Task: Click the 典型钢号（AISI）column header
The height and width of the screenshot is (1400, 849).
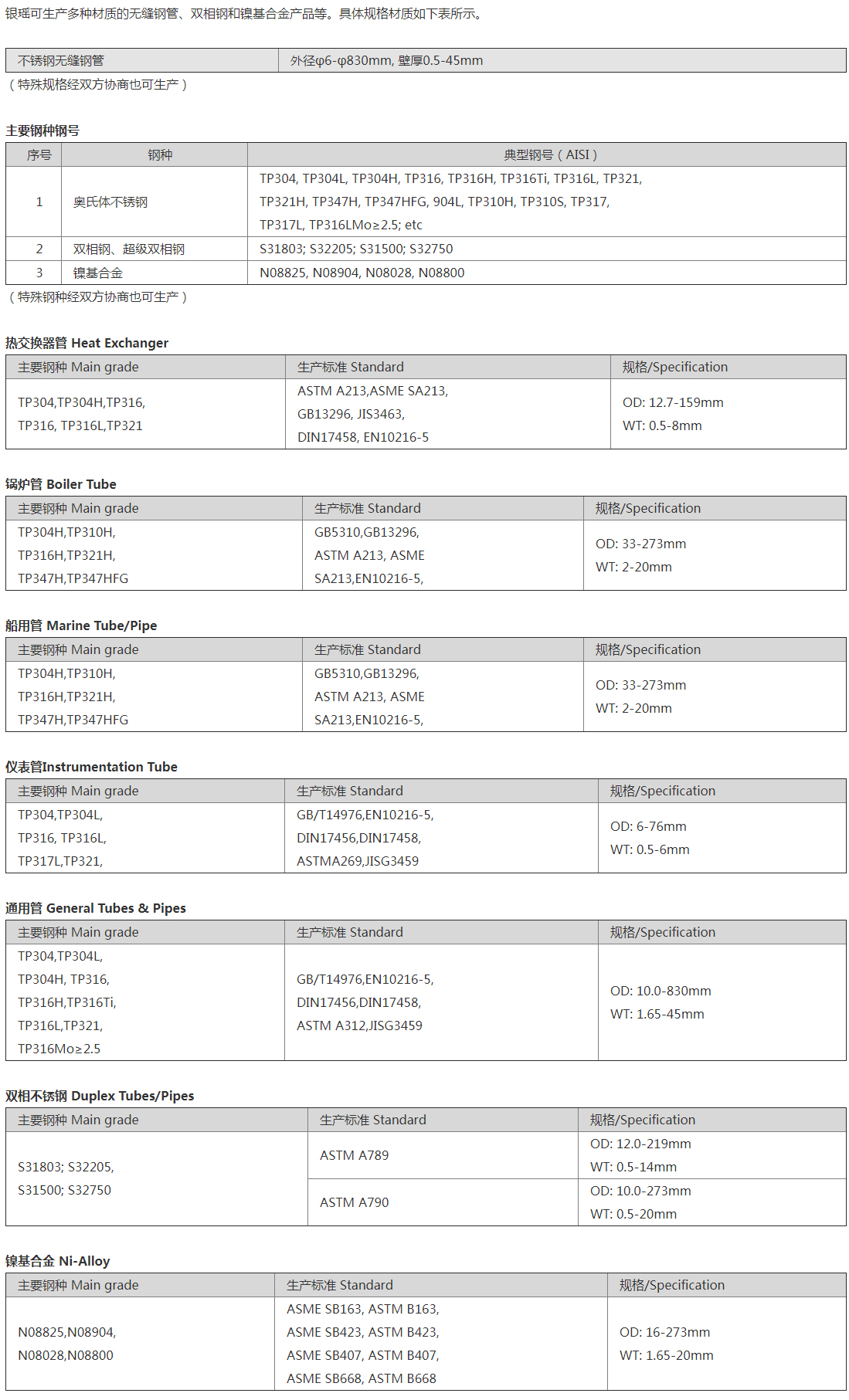Action: pyautogui.click(x=547, y=154)
